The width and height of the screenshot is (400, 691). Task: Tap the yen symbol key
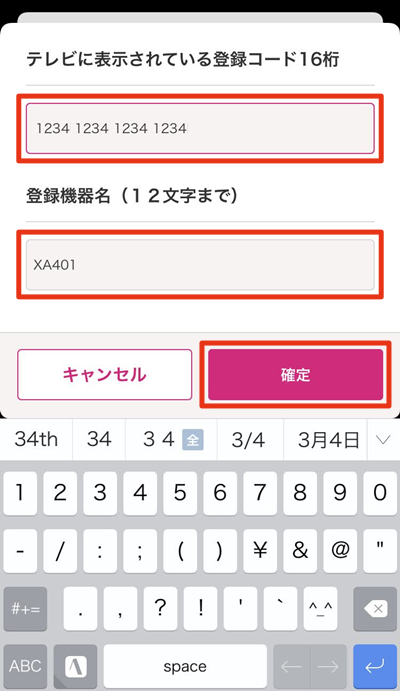click(260, 551)
